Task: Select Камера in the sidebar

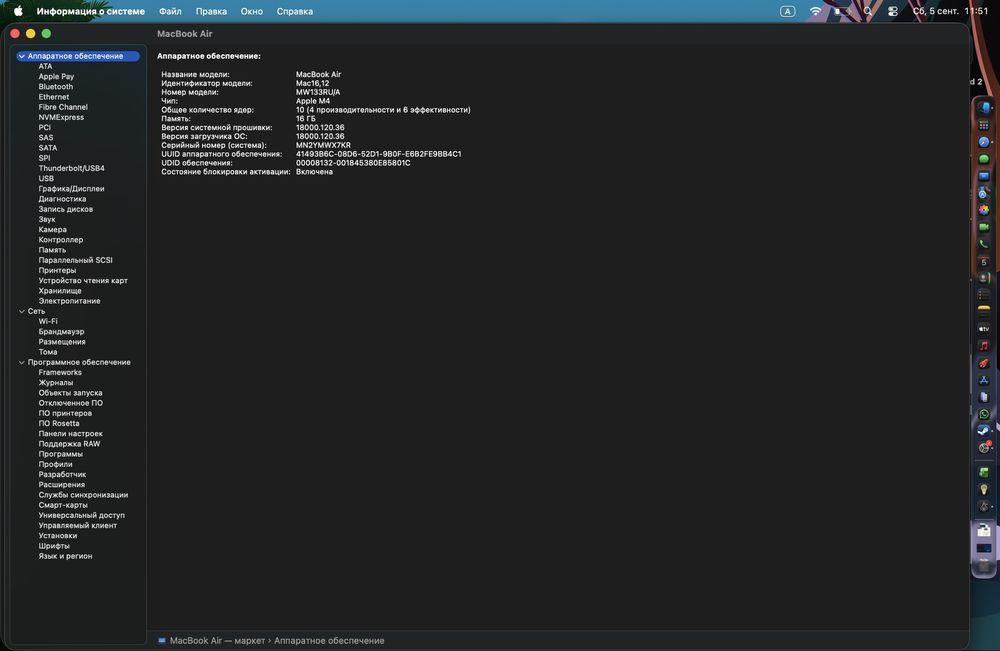Action: coord(52,230)
